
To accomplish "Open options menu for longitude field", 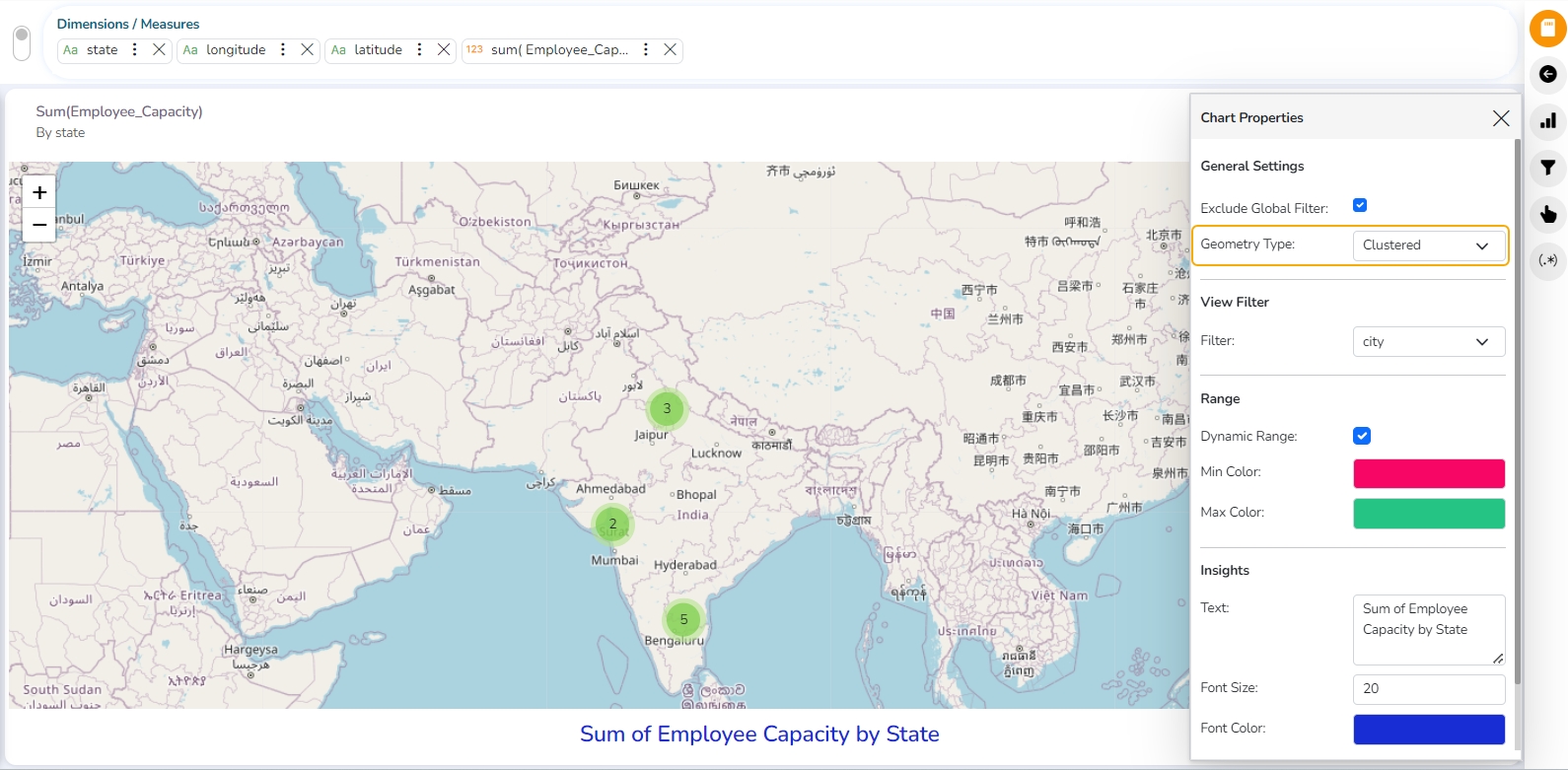I will (283, 49).
